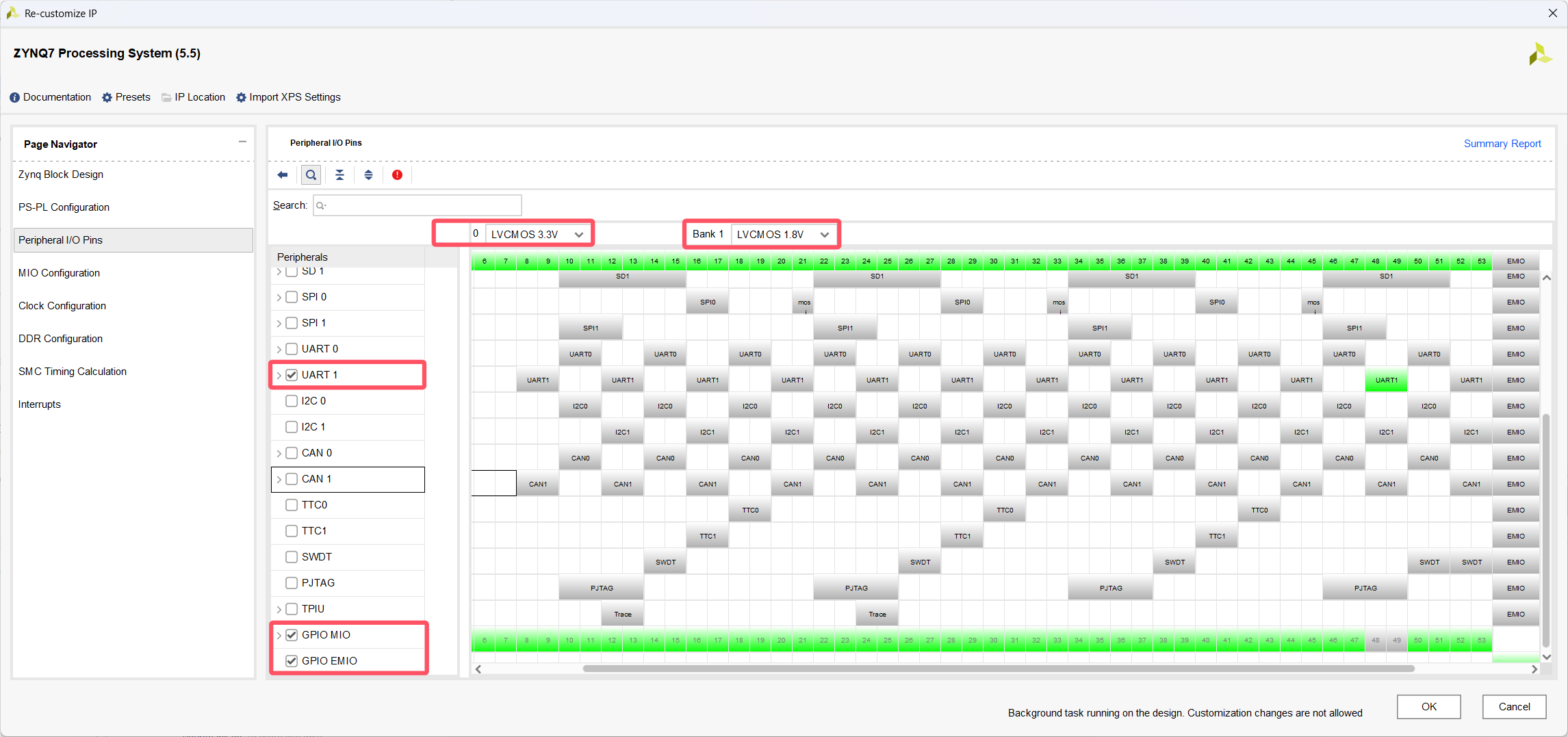Enable the CAN 1 checkbox
Image resolution: width=1568 pixels, height=737 pixels.
pyautogui.click(x=292, y=479)
